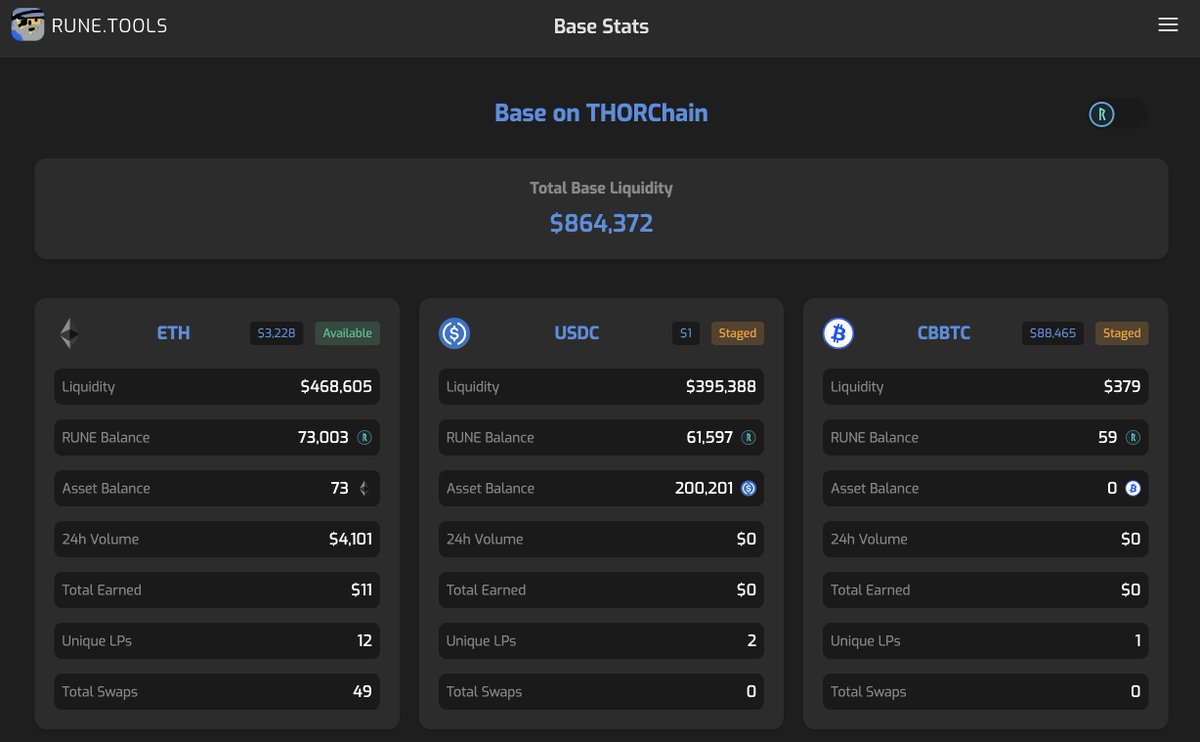1200x742 pixels.
Task: Click the 24h Volume label on USDC card
Action: 485,539
